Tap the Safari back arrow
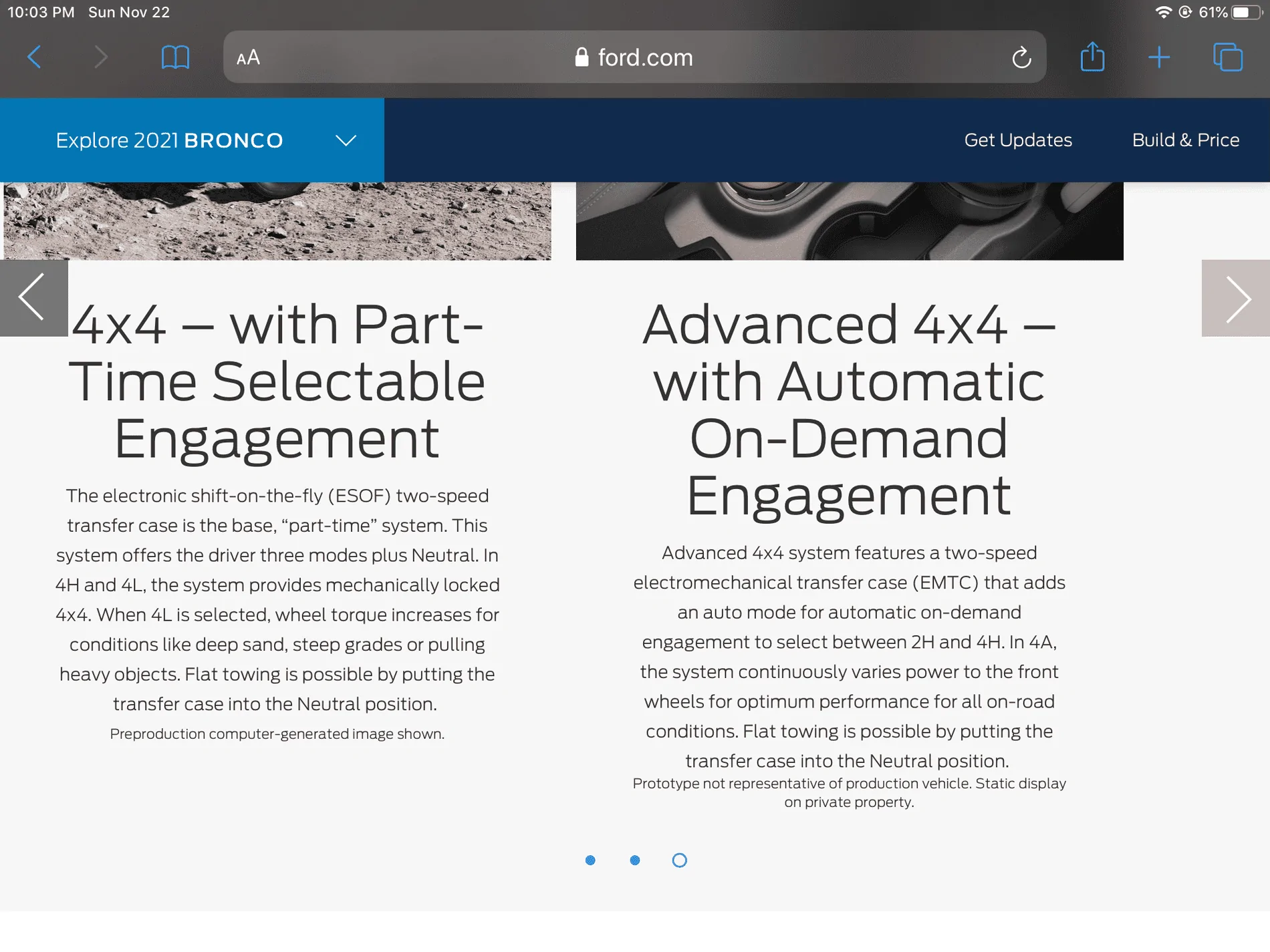Image resolution: width=1270 pixels, height=952 pixels. coord(35,57)
